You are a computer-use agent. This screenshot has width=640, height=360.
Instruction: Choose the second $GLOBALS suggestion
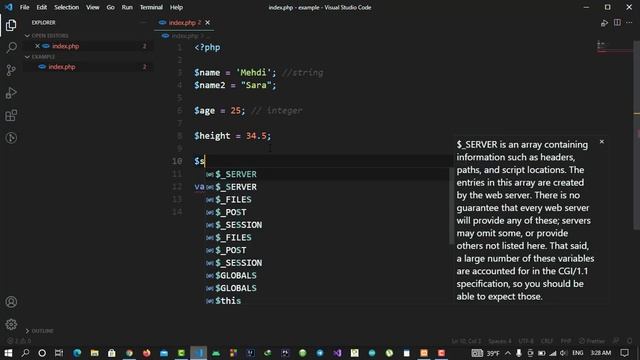point(236,288)
